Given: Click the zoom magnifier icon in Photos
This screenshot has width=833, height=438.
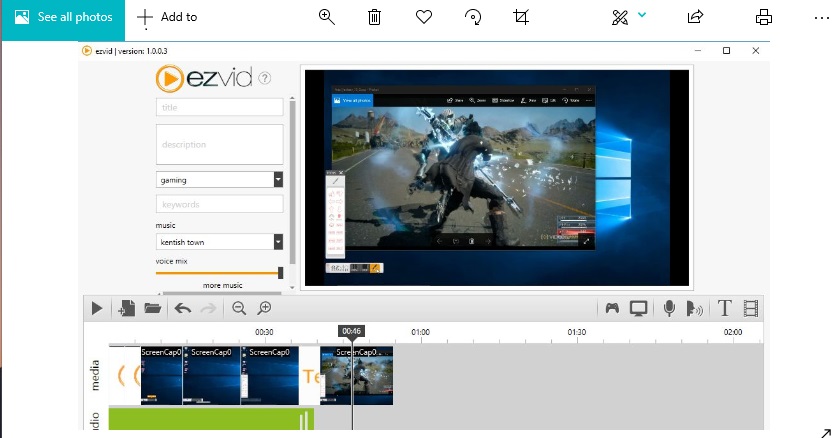Looking at the screenshot, I should click(327, 17).
